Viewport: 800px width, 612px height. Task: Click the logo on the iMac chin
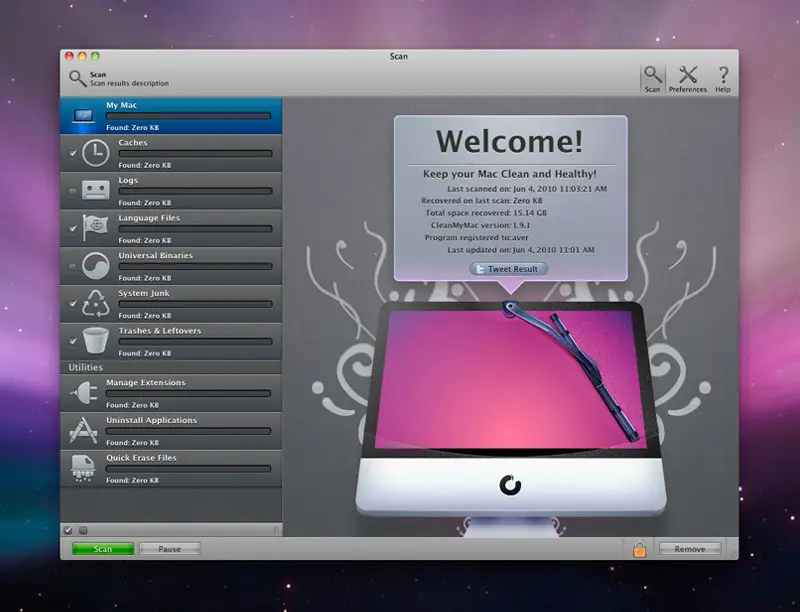coord(510,485)
